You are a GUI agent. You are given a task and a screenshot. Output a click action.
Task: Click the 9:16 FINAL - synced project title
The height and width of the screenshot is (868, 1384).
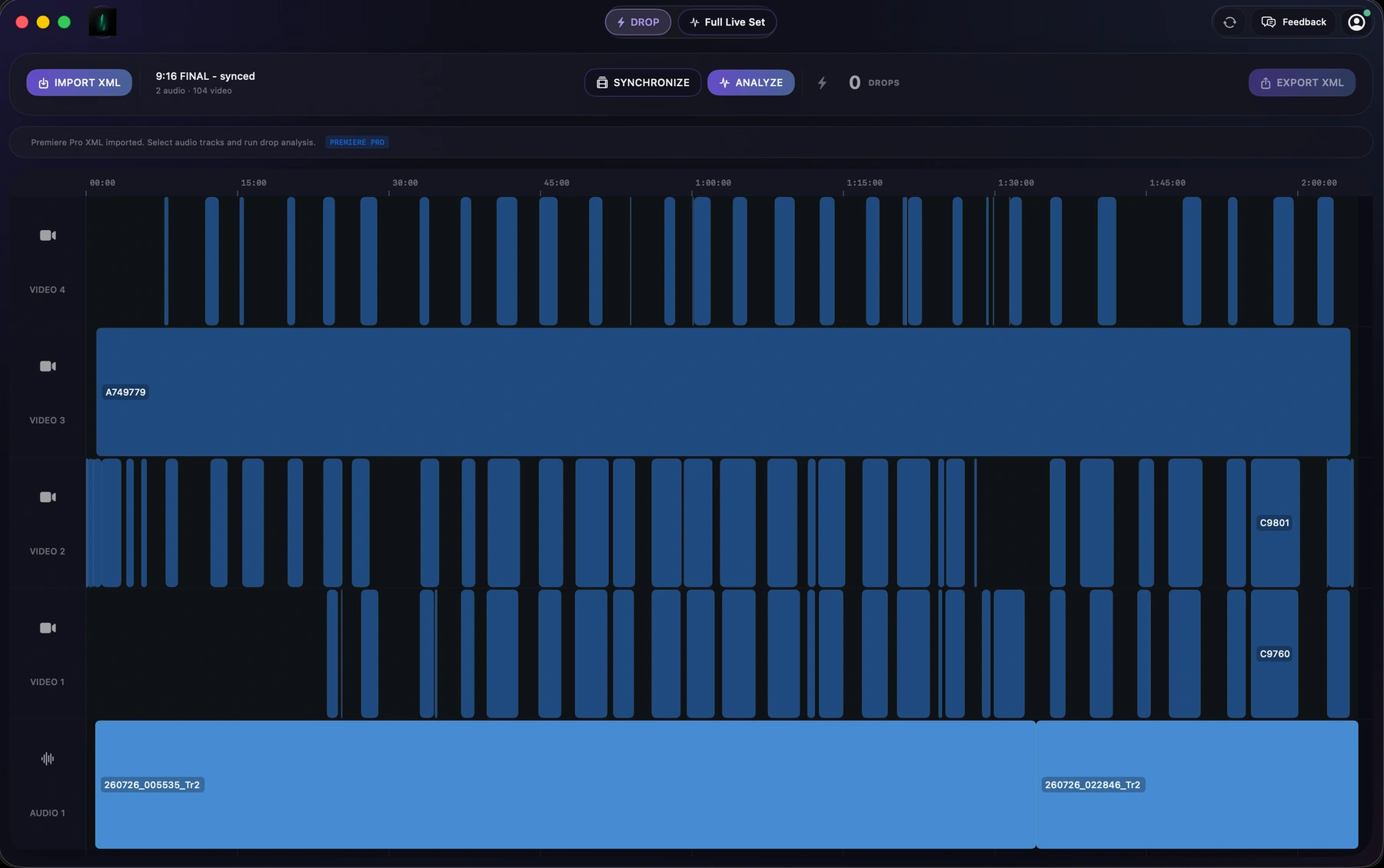[x=205, y=76]
